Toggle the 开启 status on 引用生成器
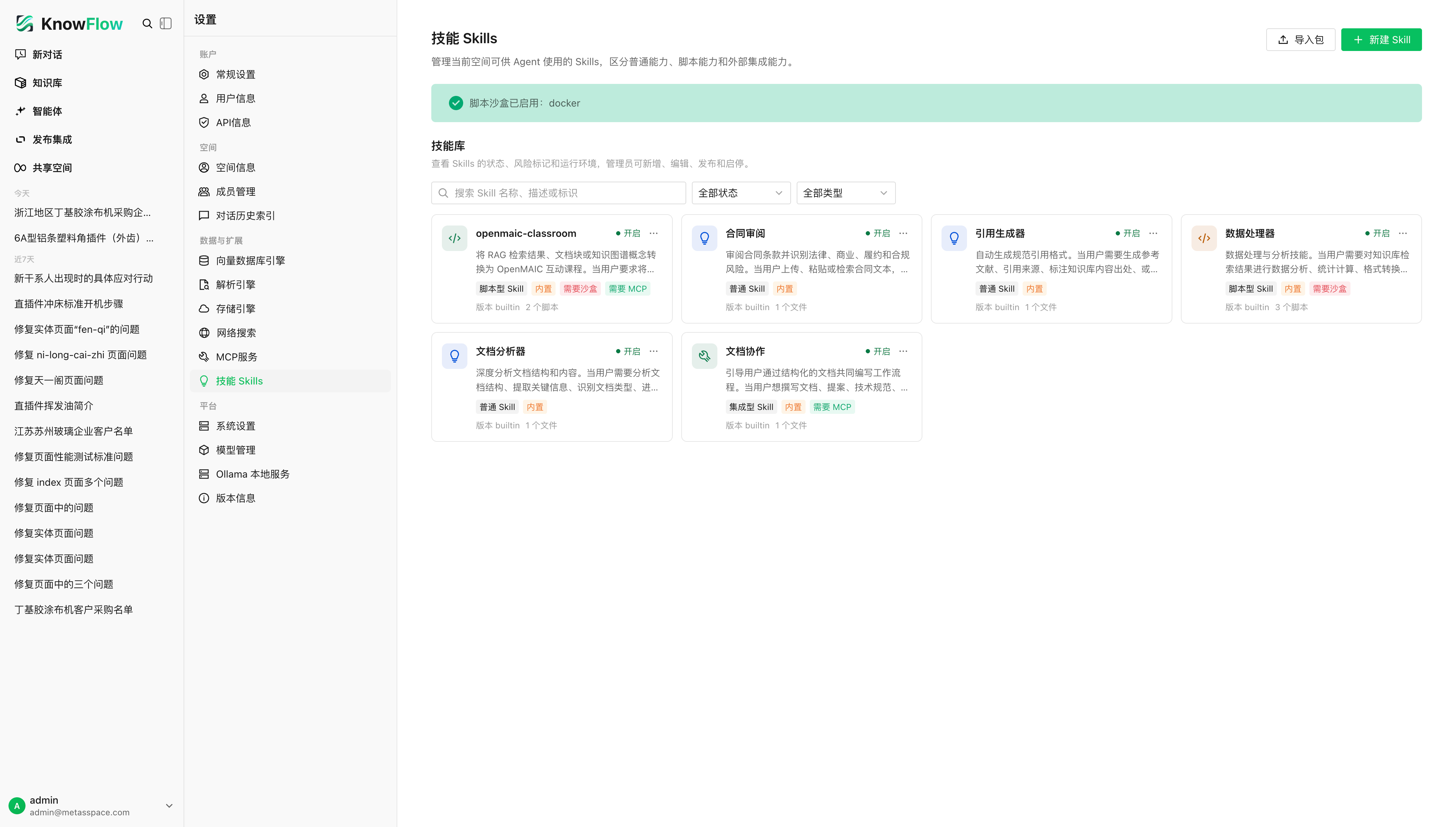This screenshot has width=1456, height=827. pyautogui.click(x=1128, y=233)
